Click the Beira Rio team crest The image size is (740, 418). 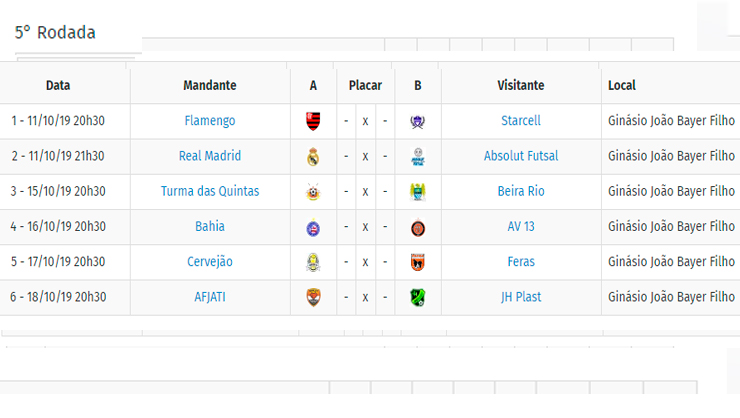(x=418, y=192)
